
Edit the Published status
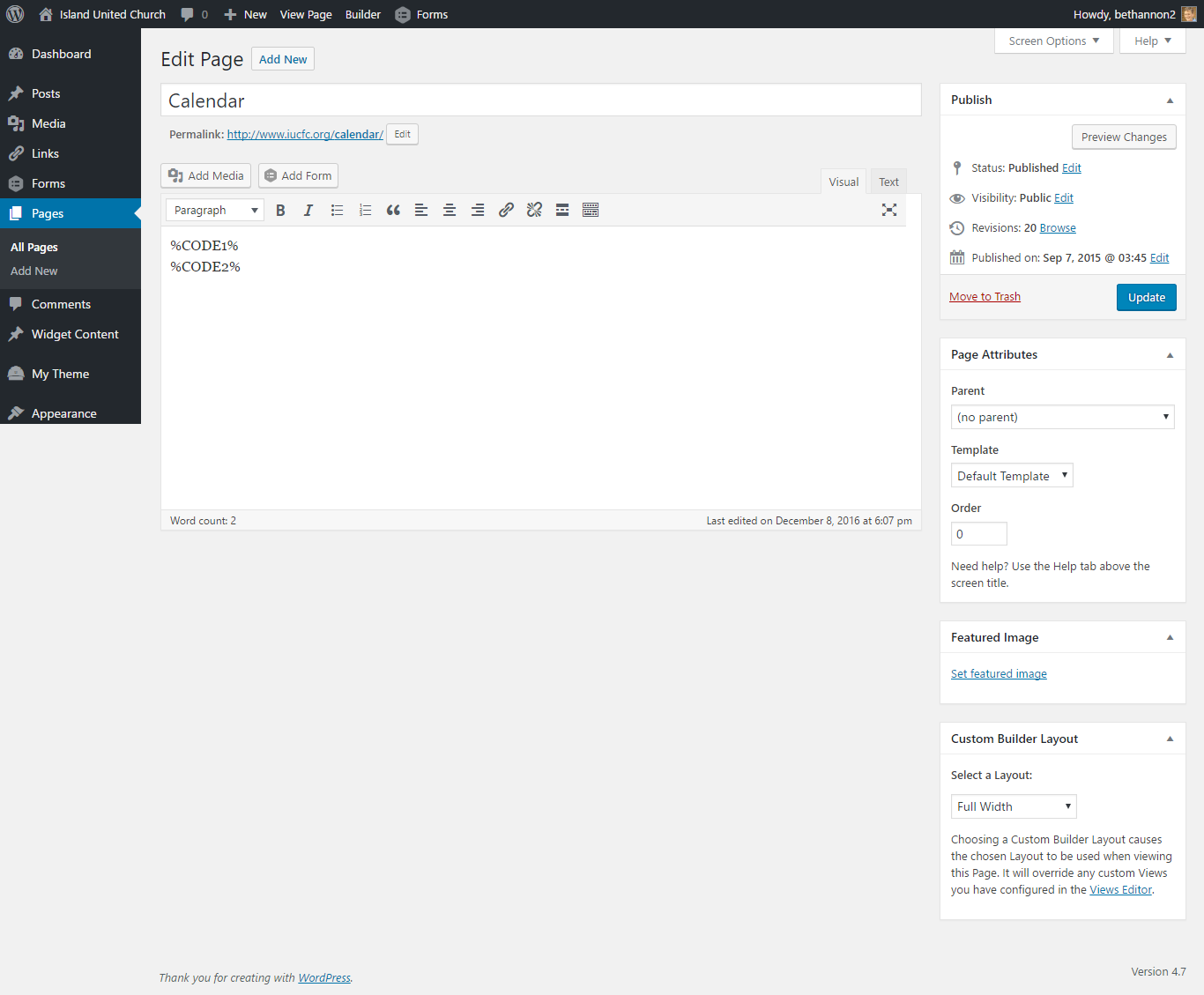1072,167
